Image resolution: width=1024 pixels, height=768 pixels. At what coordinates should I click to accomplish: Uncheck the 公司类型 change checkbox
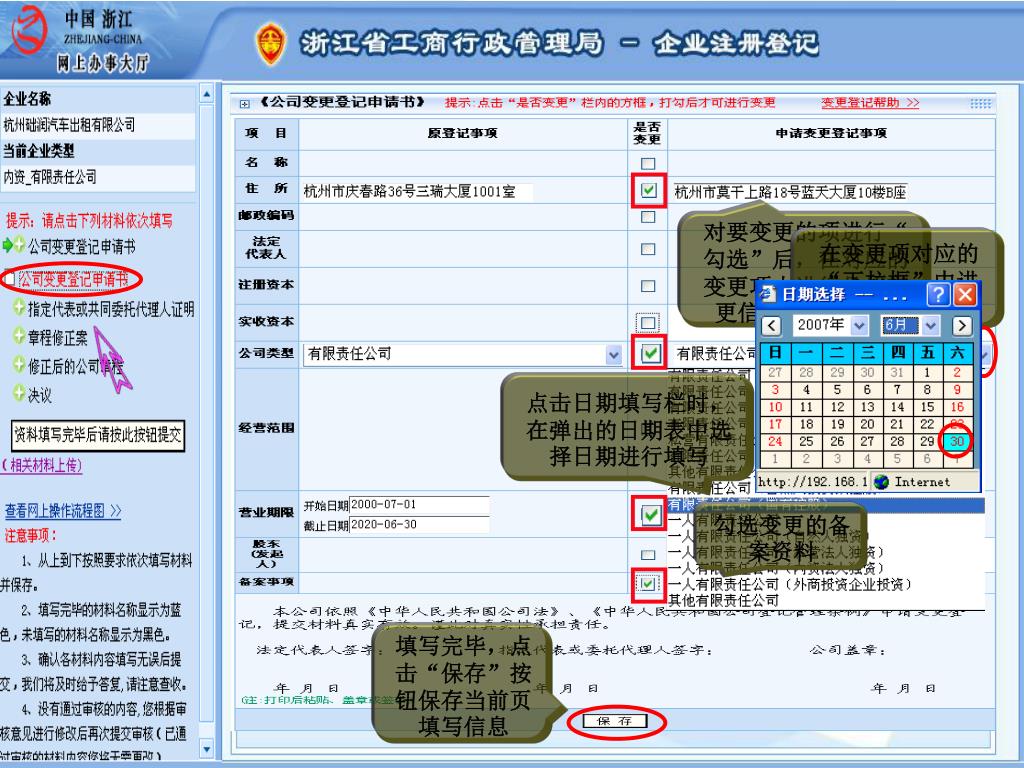(650, 353)
